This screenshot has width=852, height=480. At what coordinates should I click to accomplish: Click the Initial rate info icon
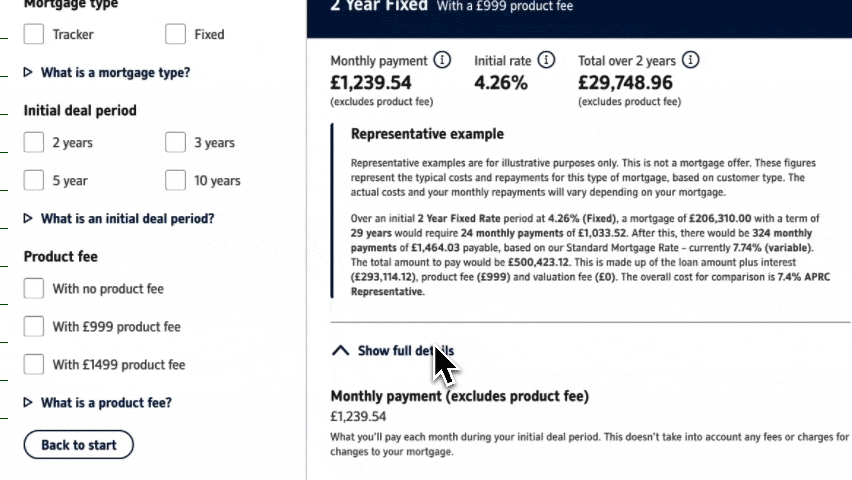546,61
